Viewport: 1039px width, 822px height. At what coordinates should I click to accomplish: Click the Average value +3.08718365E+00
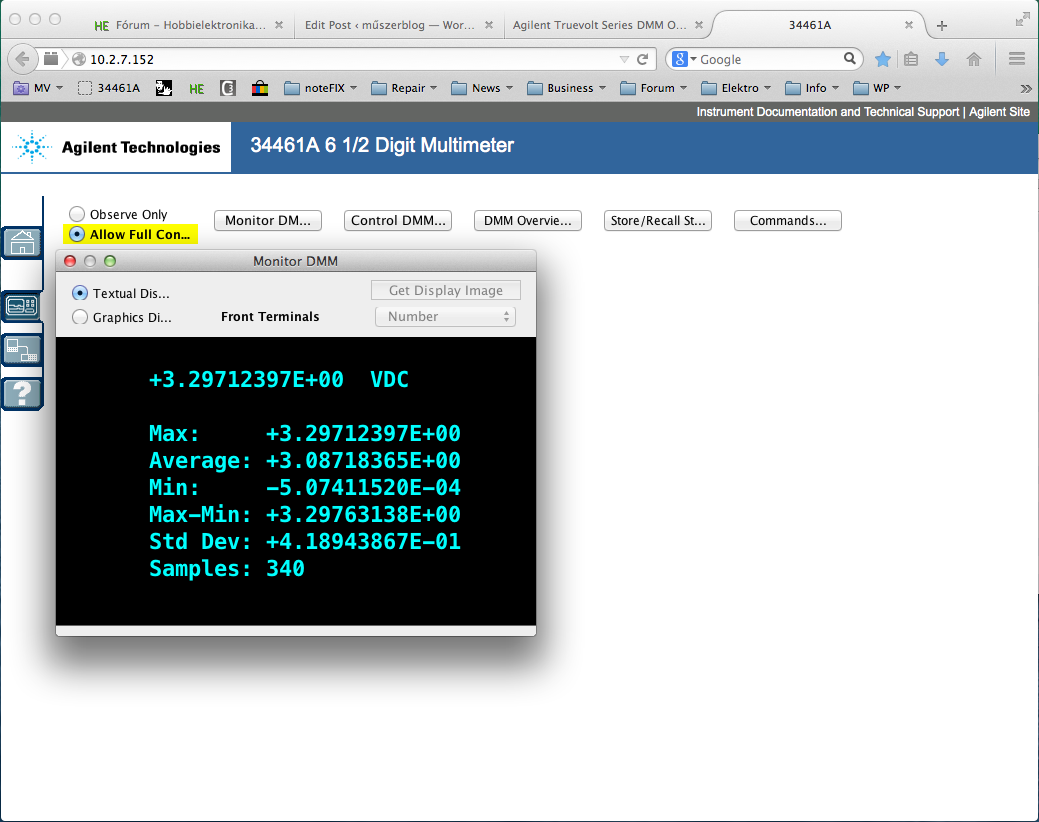click(363, 461)
